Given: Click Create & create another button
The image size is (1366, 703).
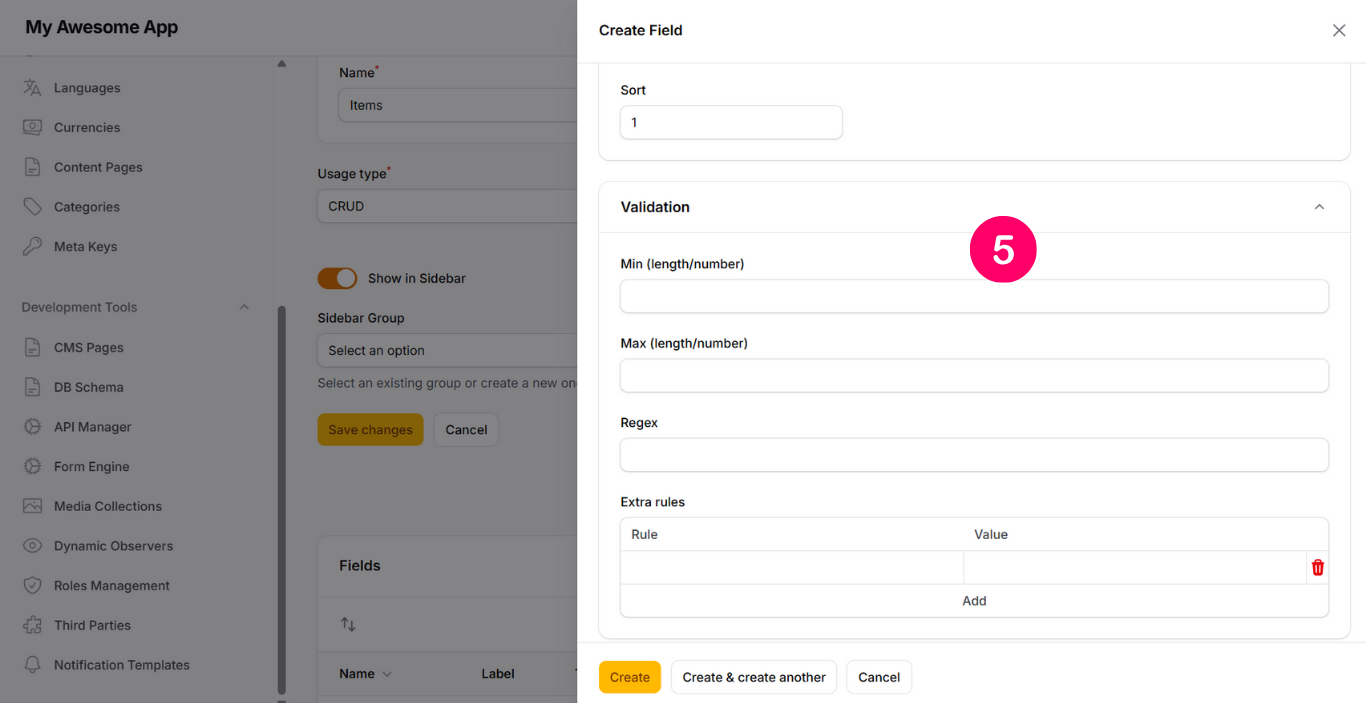Looking at the screenshot, I should point(753,677).
